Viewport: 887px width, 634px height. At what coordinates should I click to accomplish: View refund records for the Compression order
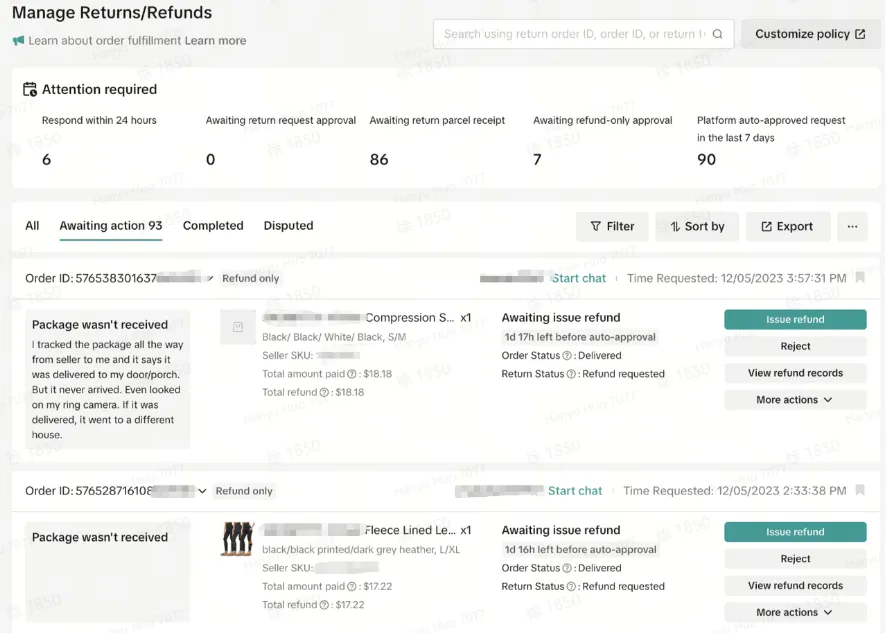(x=795, y=373)
